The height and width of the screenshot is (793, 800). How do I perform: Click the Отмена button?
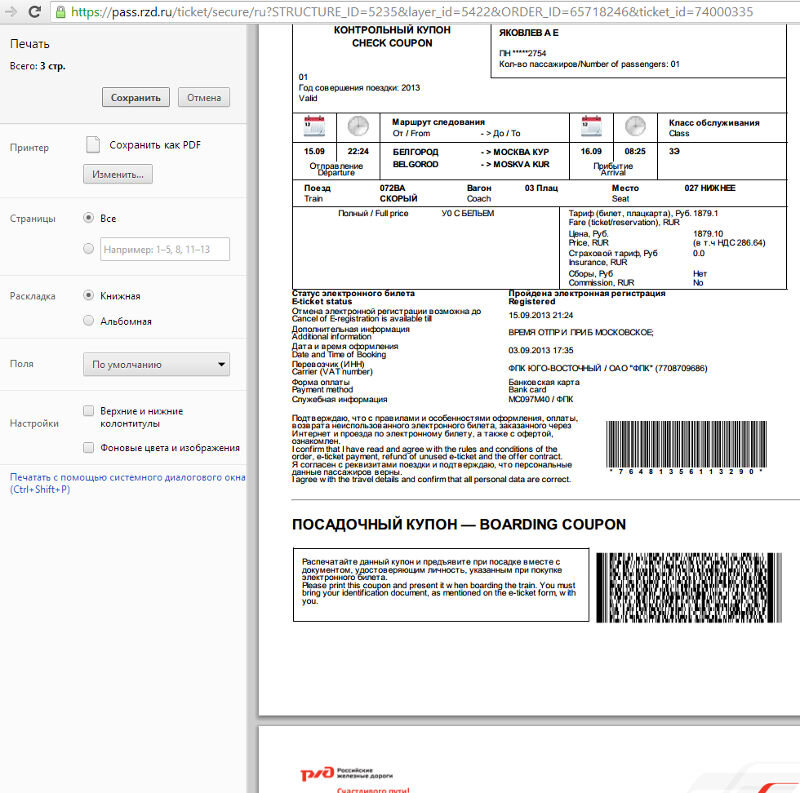pyautogui.click(x=204, y=97)
